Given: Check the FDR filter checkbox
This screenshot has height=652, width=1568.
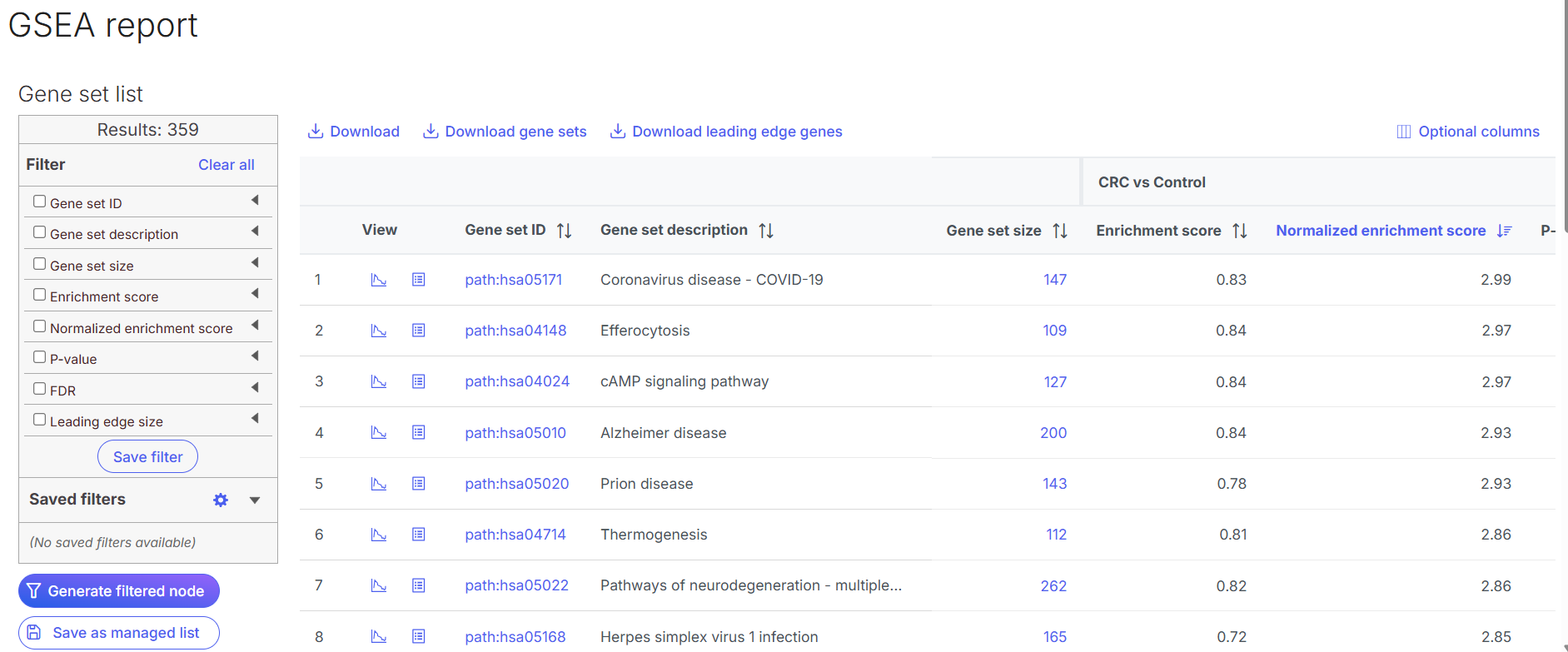Looking at the screenshot, I should click(x=39, y=389).
